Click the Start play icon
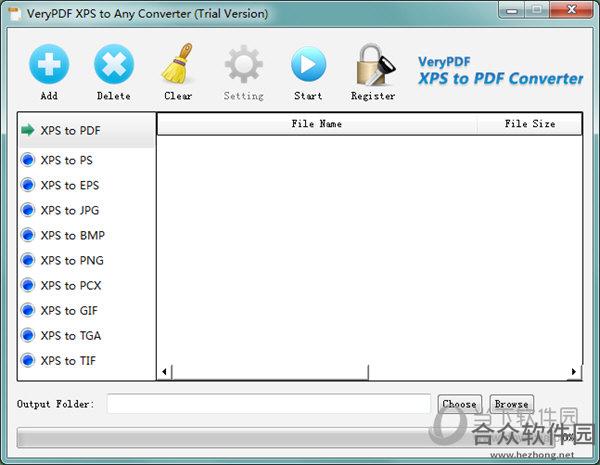Viewport: 600px width, 465px height. tap(308, 64)
